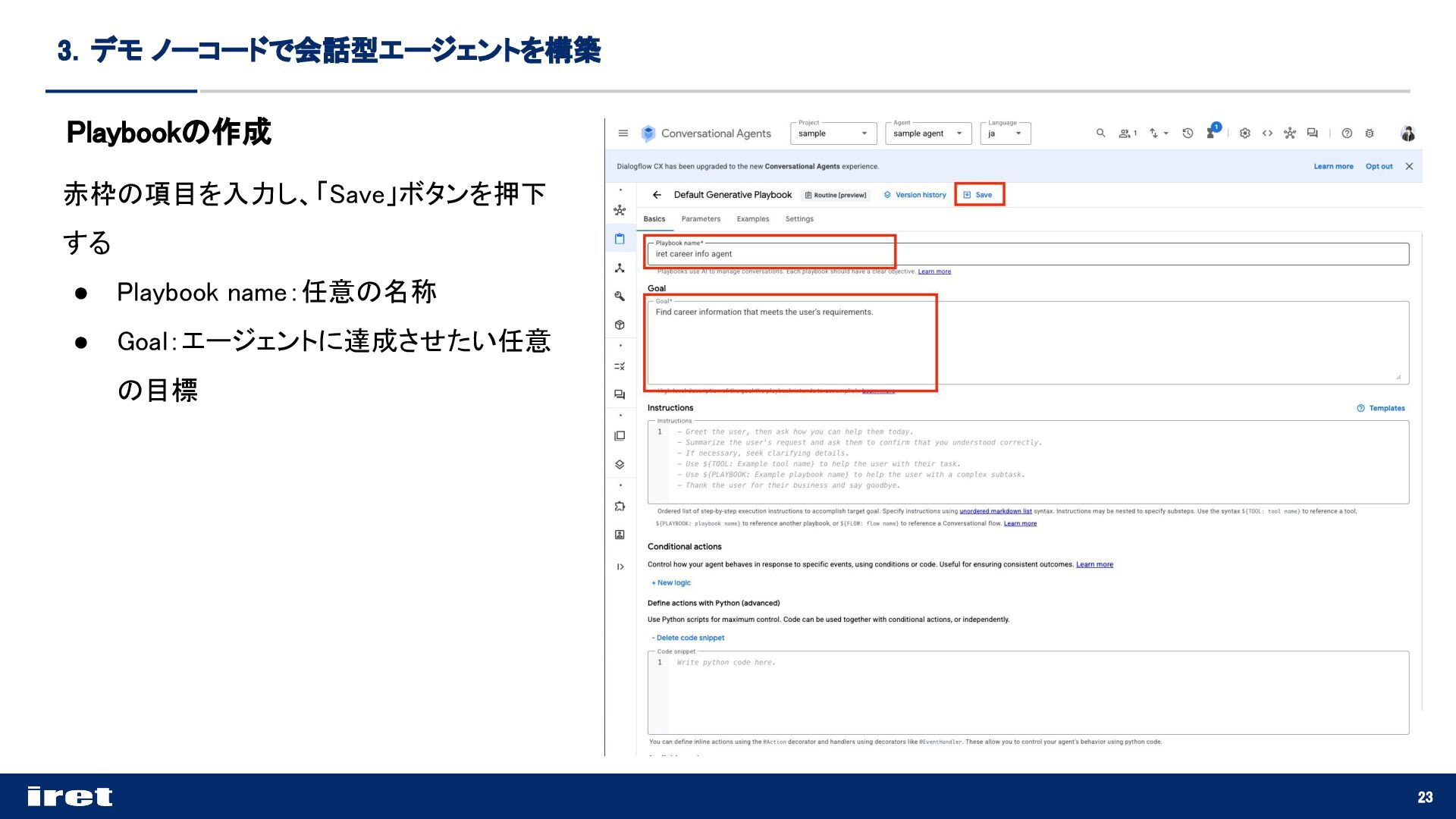The image size is (1456, 819).
Task: Open the conversation history sidebar icon
Action: [x=620, y=394]
